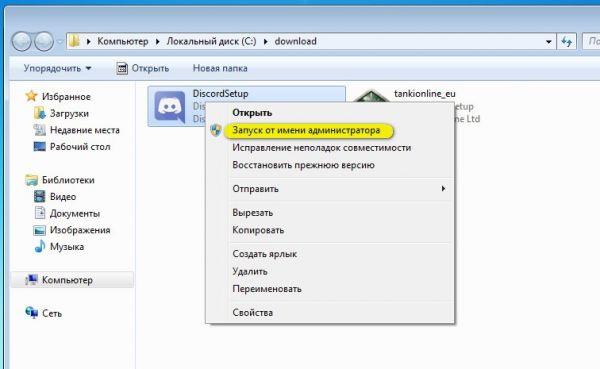This screenshot has width=600, height=369.
Task: Open the address bar history dropdown
Action: pos(548,41)
